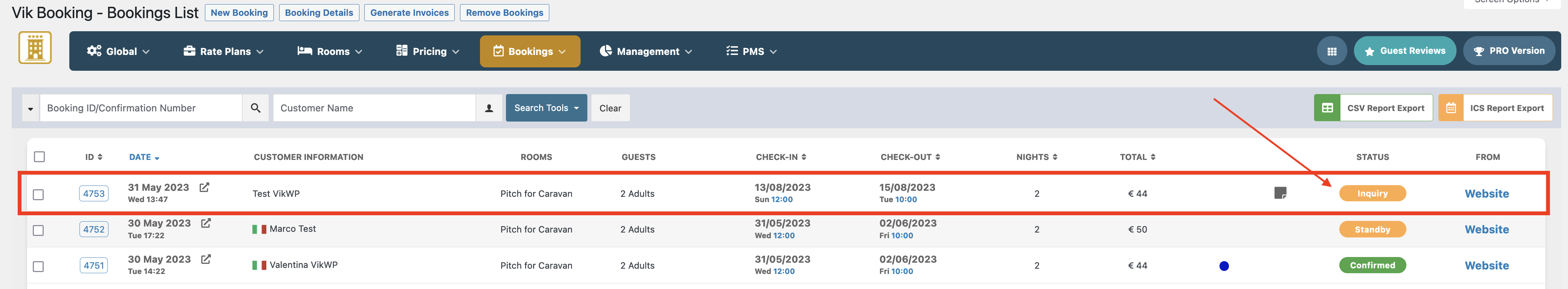
Task: Open the PMS menu
Action: pos(751,51)
